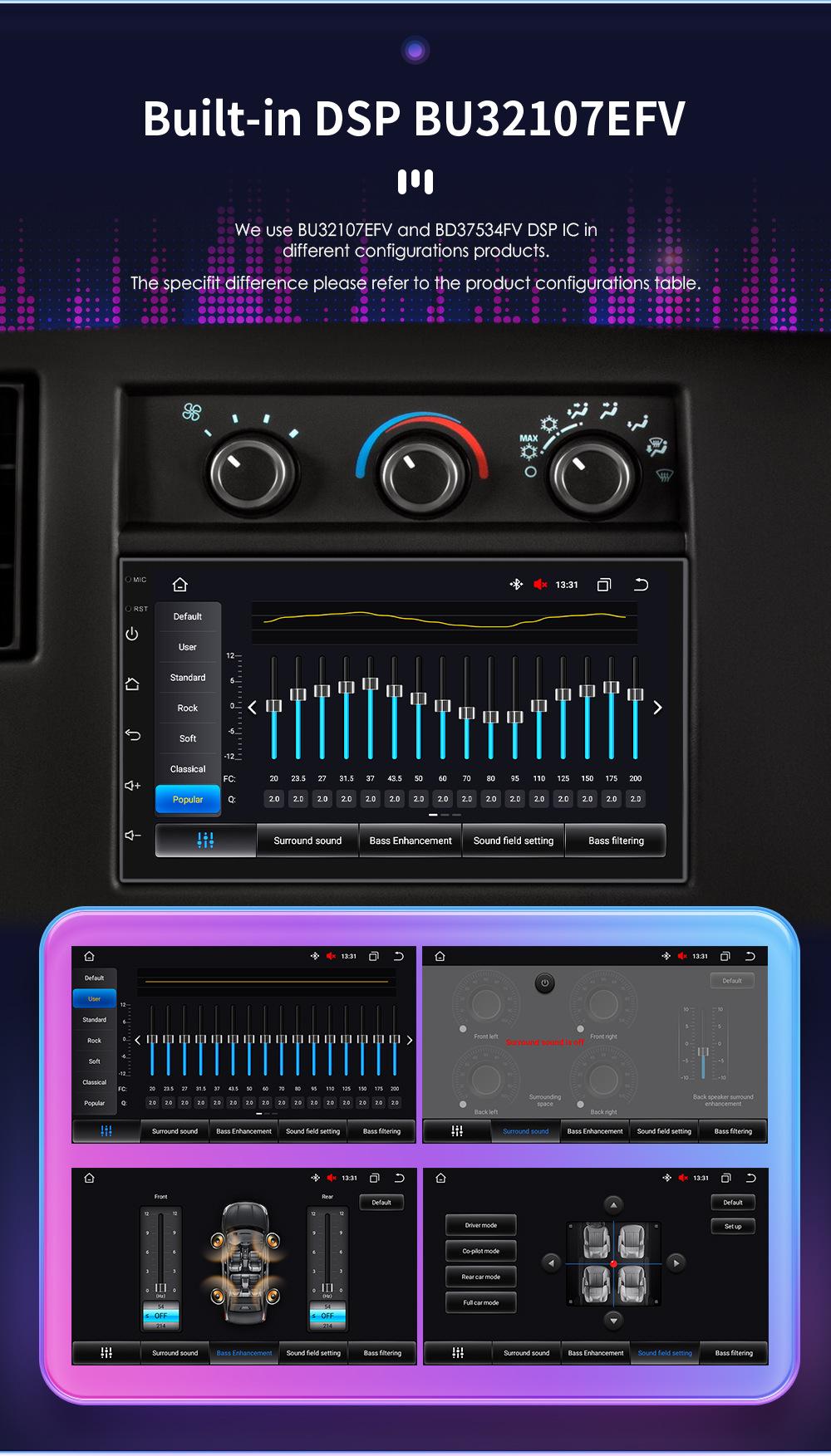Open home from the main screen's top bar
Viewport: 831px width, 1456px height.
180,585
